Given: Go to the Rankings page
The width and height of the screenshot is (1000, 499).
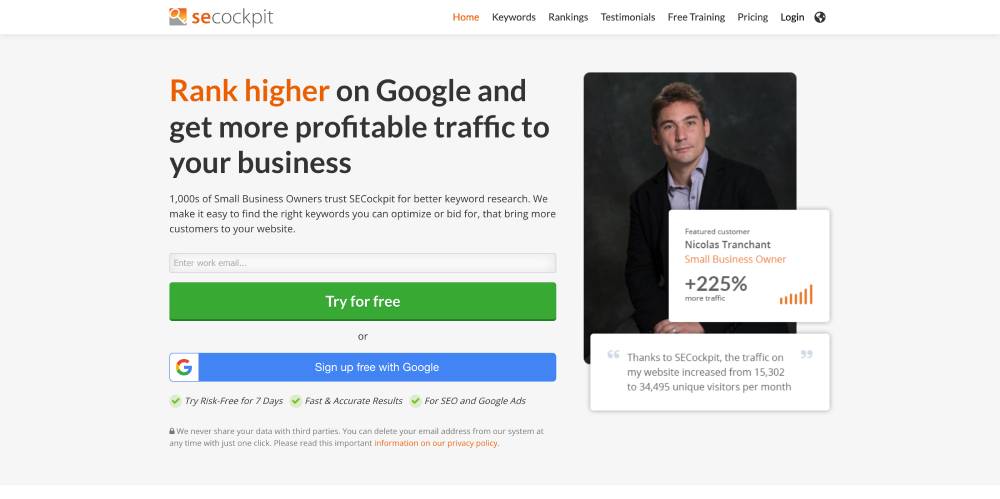Looking at the screenshot, I should point(568,17).
